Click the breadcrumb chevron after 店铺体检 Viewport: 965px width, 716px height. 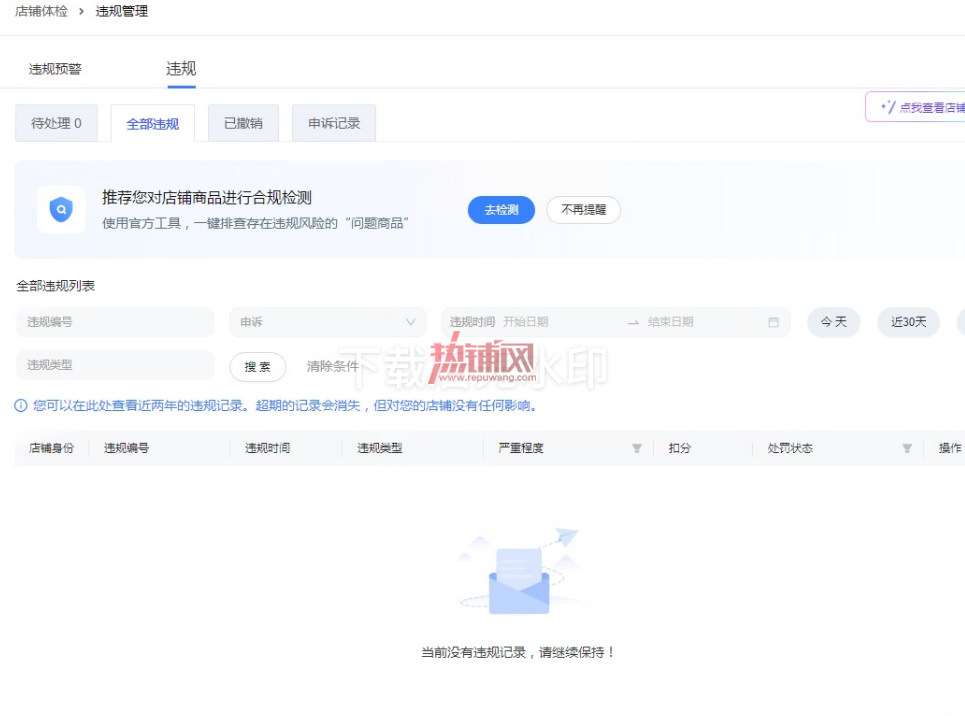coord(81,11)
